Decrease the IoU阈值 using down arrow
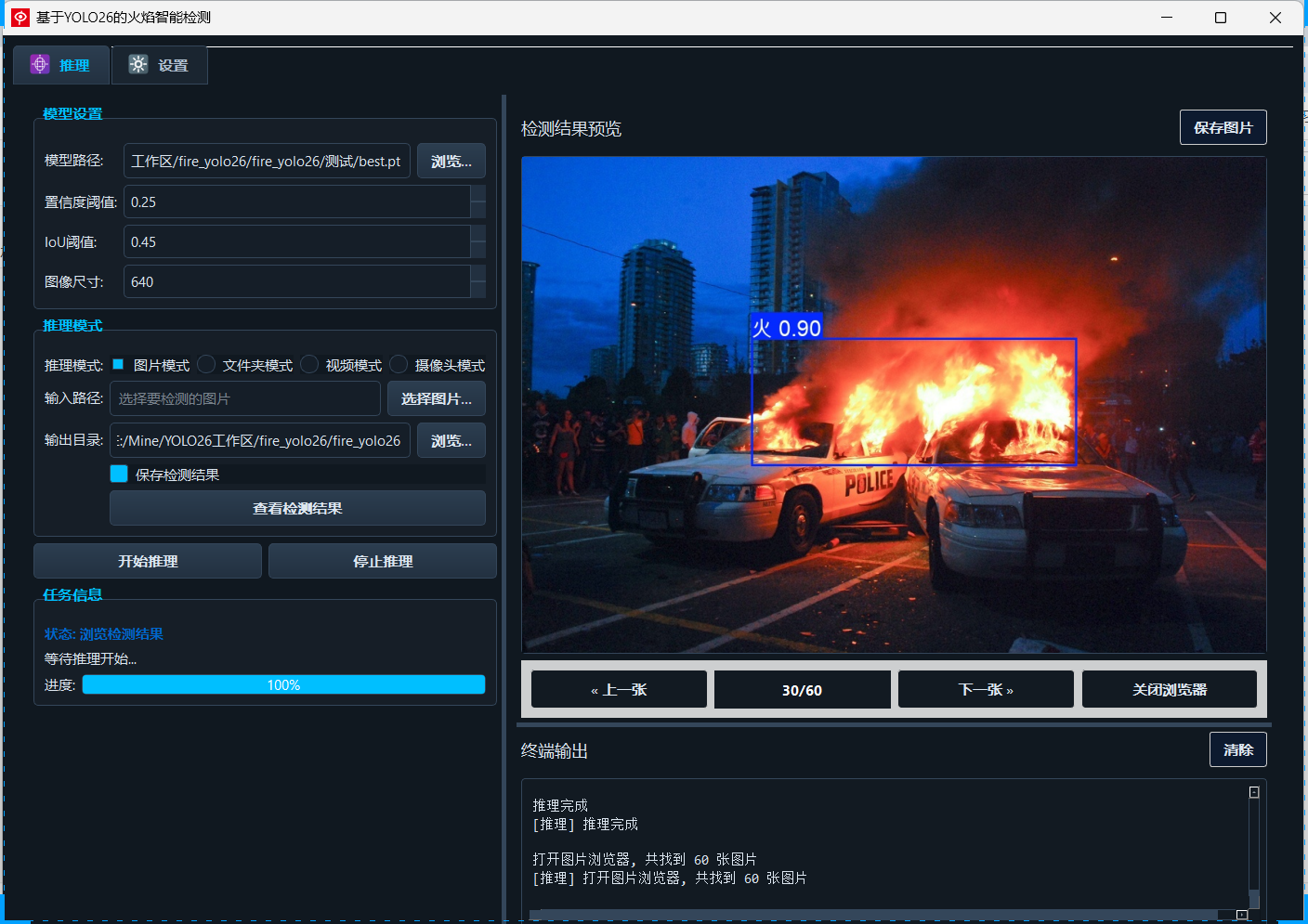The height and width of the screenshot is (924, 1308). pyautogui.click(x=477, y=250)
